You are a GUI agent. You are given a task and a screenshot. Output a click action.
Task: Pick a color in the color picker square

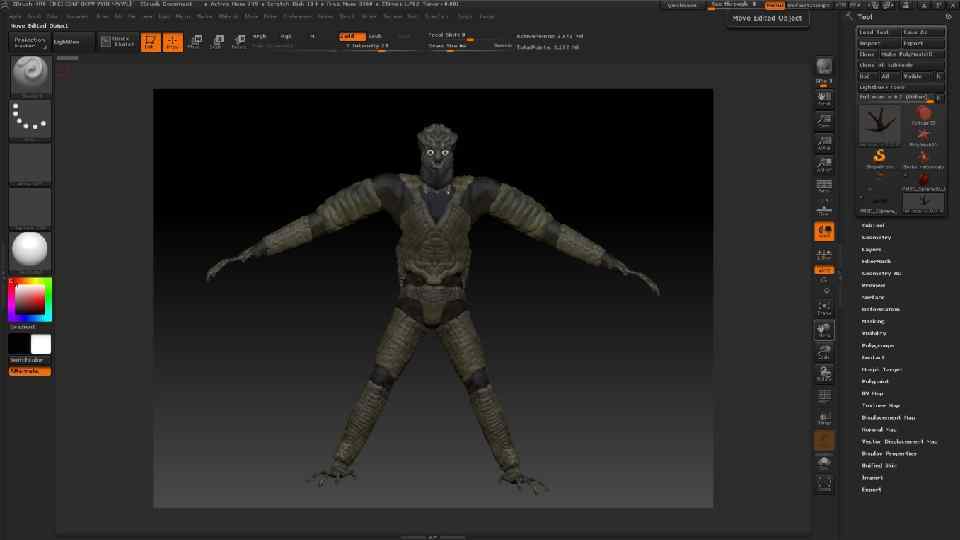30,298
